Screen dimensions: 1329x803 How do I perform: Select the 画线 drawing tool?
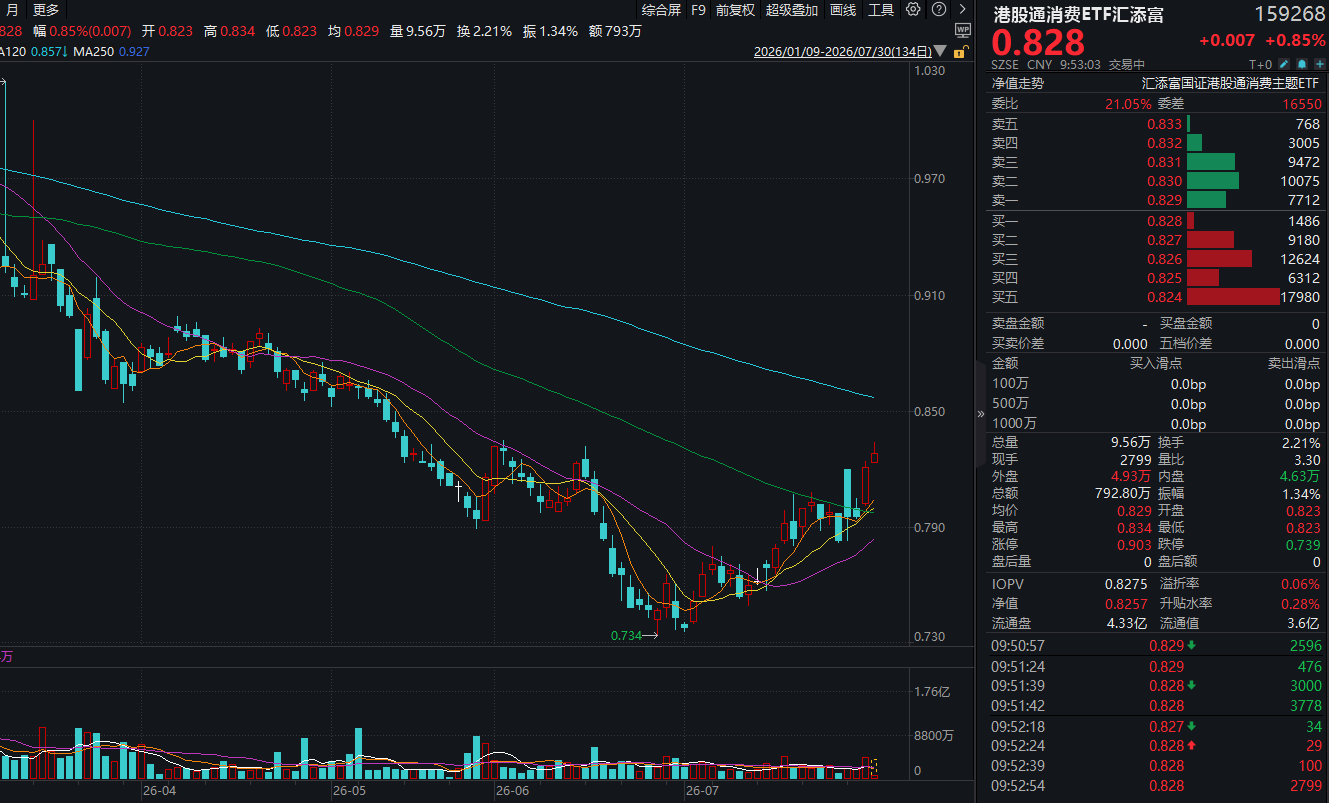pyautogui.click(x=843, y=10)
